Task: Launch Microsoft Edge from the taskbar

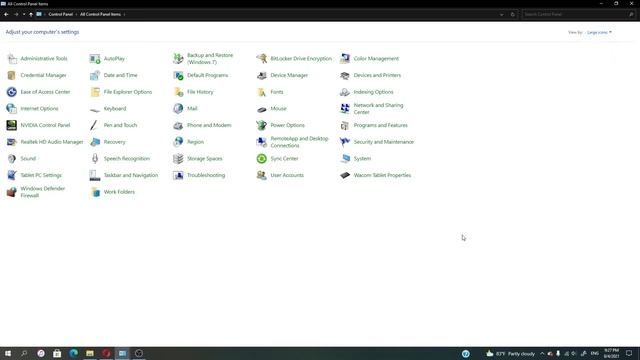Action: click(73, 353)
